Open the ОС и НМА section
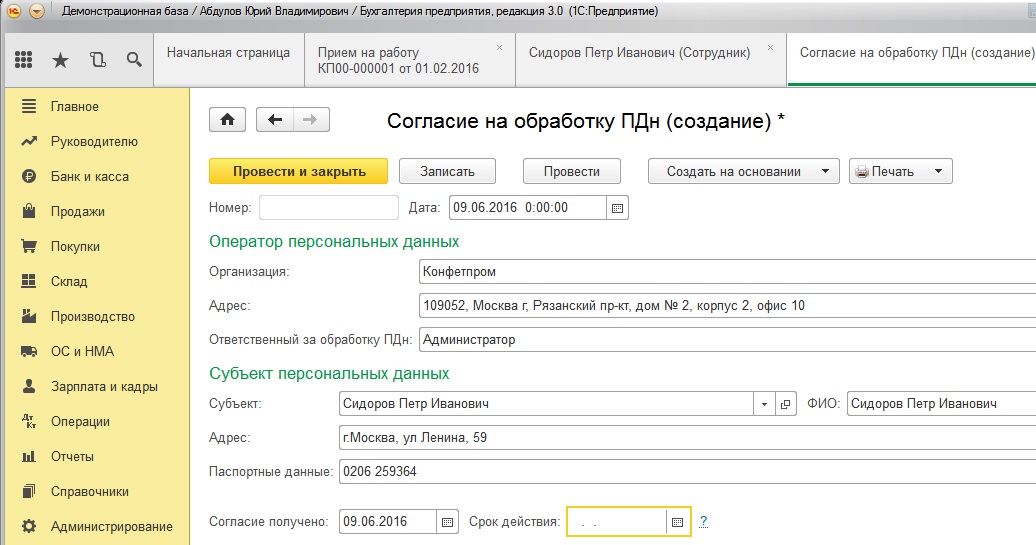1036x545 pixels. click(97, 351)
